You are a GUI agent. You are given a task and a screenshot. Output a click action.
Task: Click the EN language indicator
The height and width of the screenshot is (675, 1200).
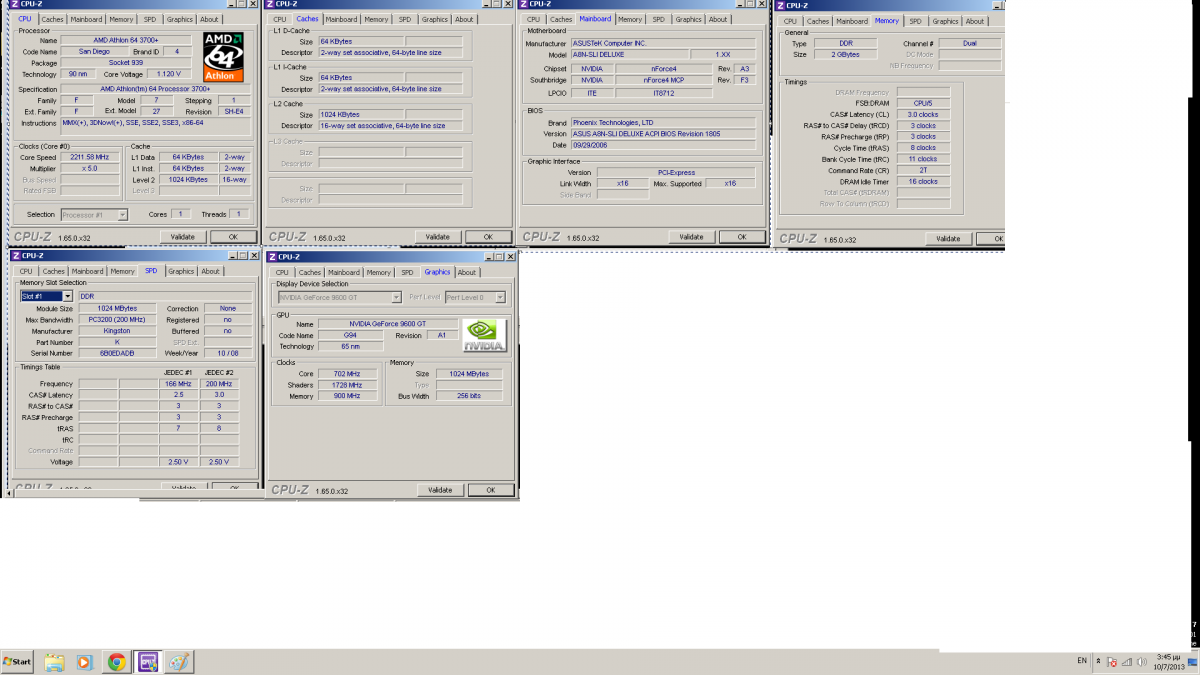(x=1082, y=661)
